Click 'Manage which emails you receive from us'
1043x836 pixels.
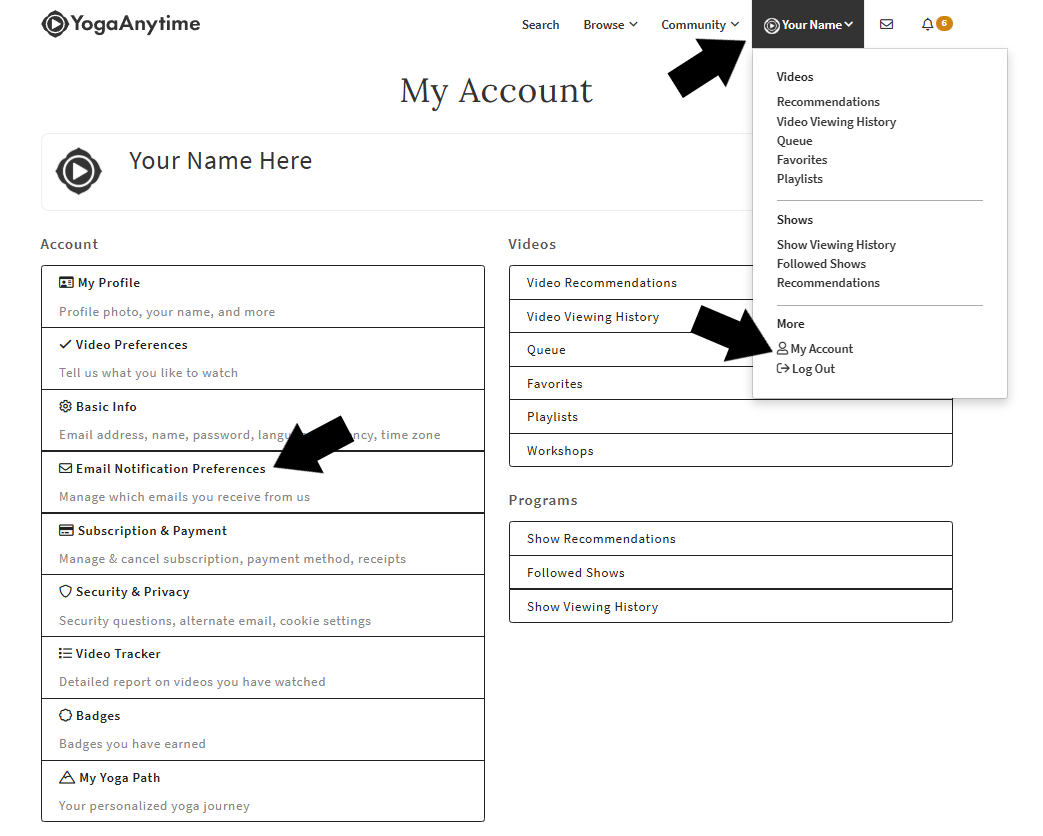[x=184, y=497]
